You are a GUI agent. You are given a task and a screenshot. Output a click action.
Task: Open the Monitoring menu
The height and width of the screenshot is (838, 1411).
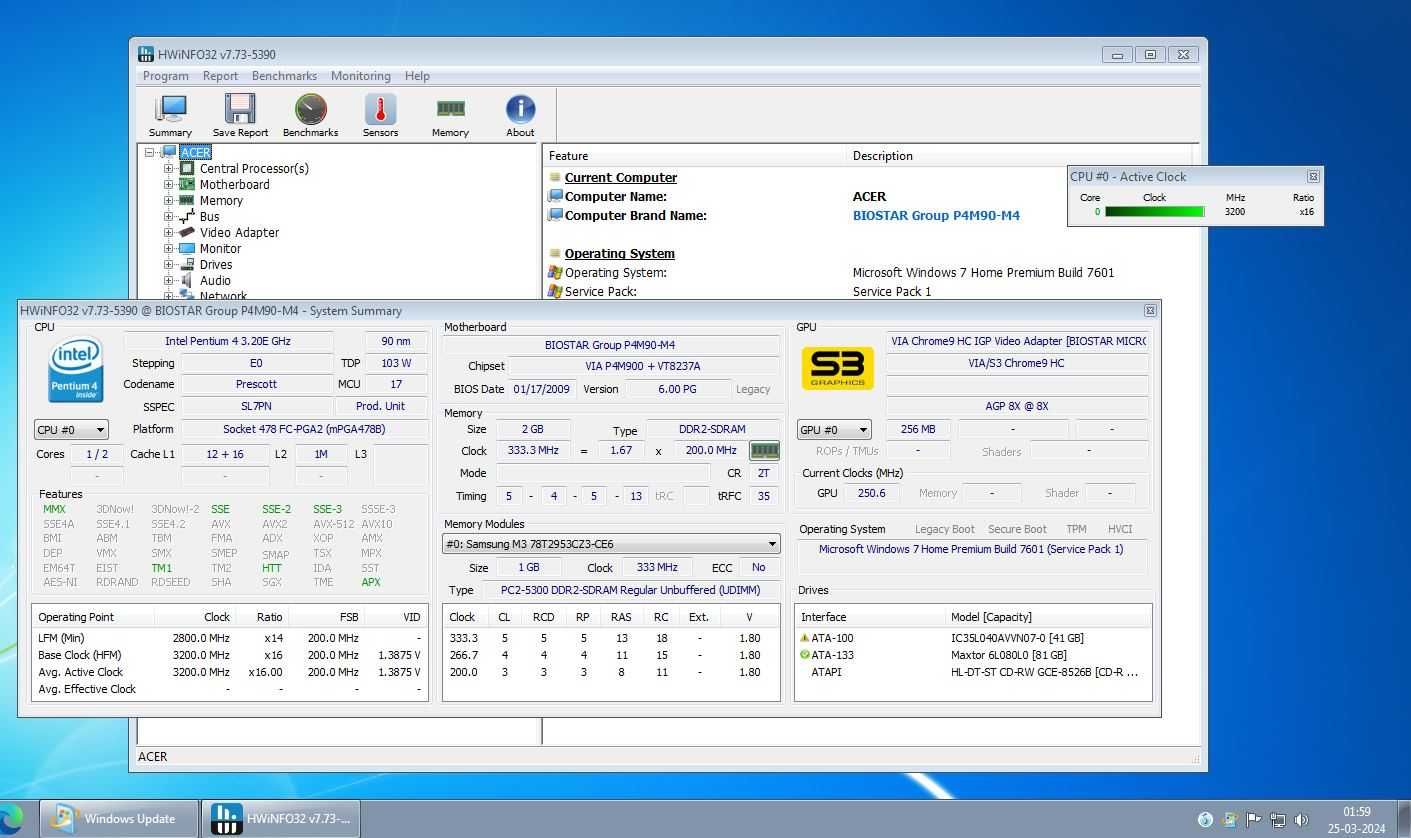pyautogui.click(x=360, y=76)
